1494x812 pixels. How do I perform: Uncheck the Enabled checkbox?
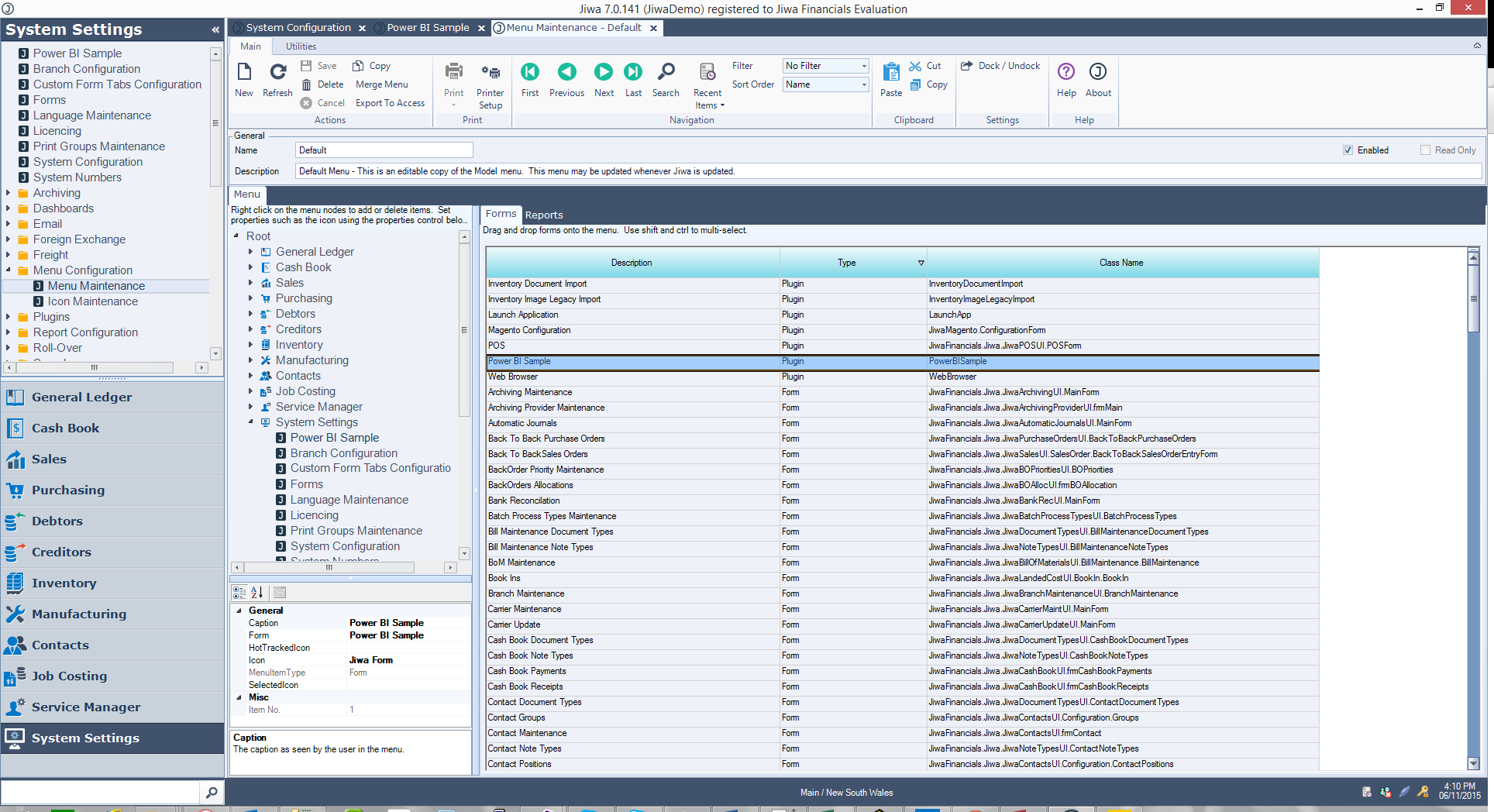pos(1348,150)
